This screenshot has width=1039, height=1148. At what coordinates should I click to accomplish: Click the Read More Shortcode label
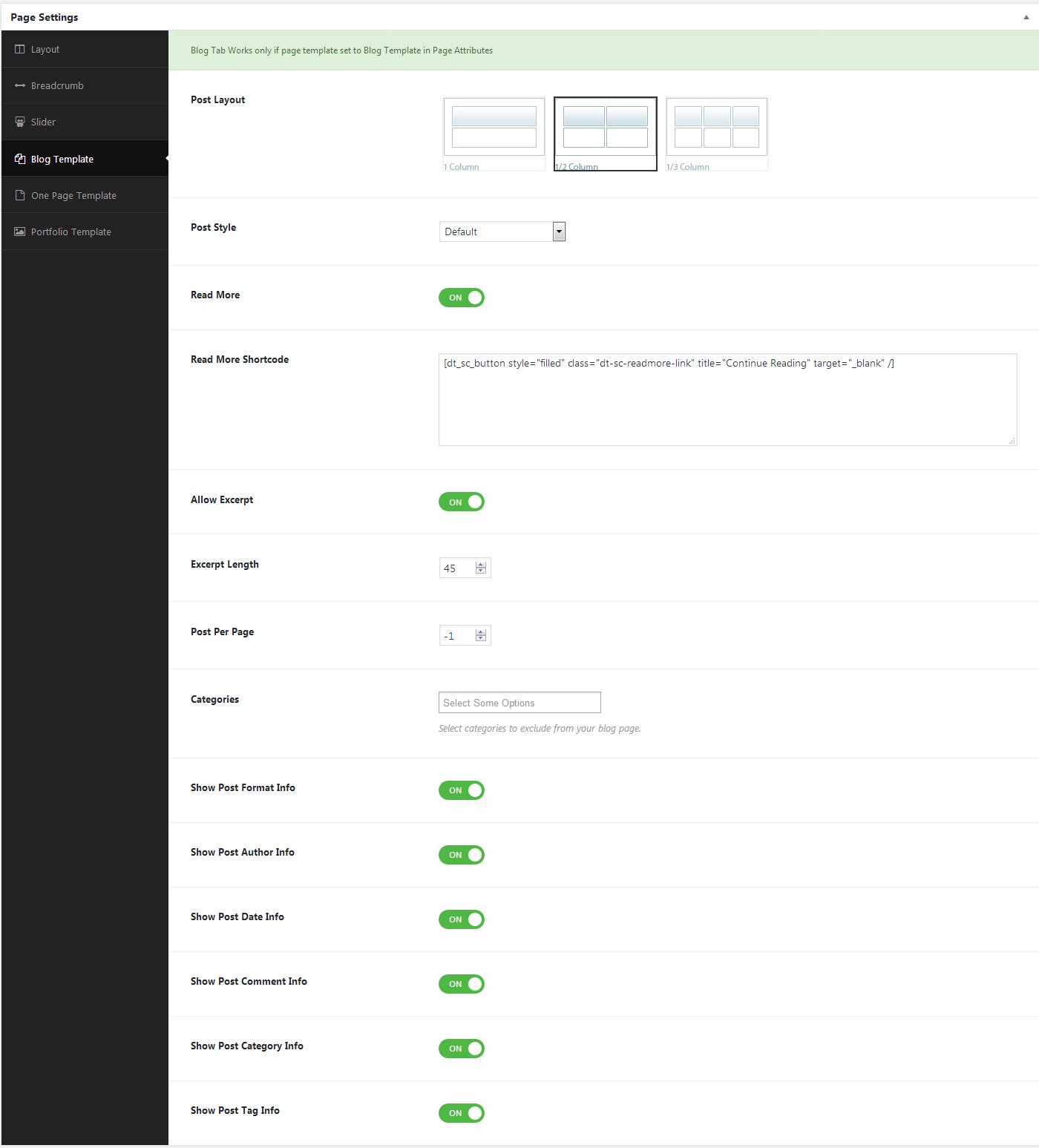[x=240, y=359]
